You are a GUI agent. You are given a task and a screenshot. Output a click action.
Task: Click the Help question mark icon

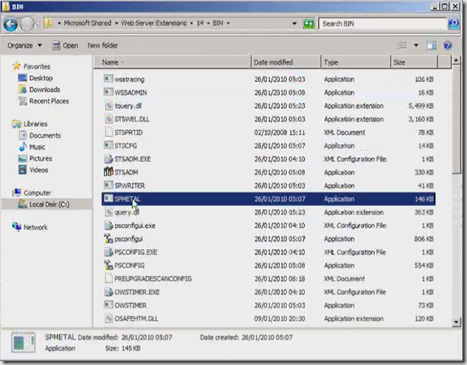pyautogui.click(x=448, y=45)
